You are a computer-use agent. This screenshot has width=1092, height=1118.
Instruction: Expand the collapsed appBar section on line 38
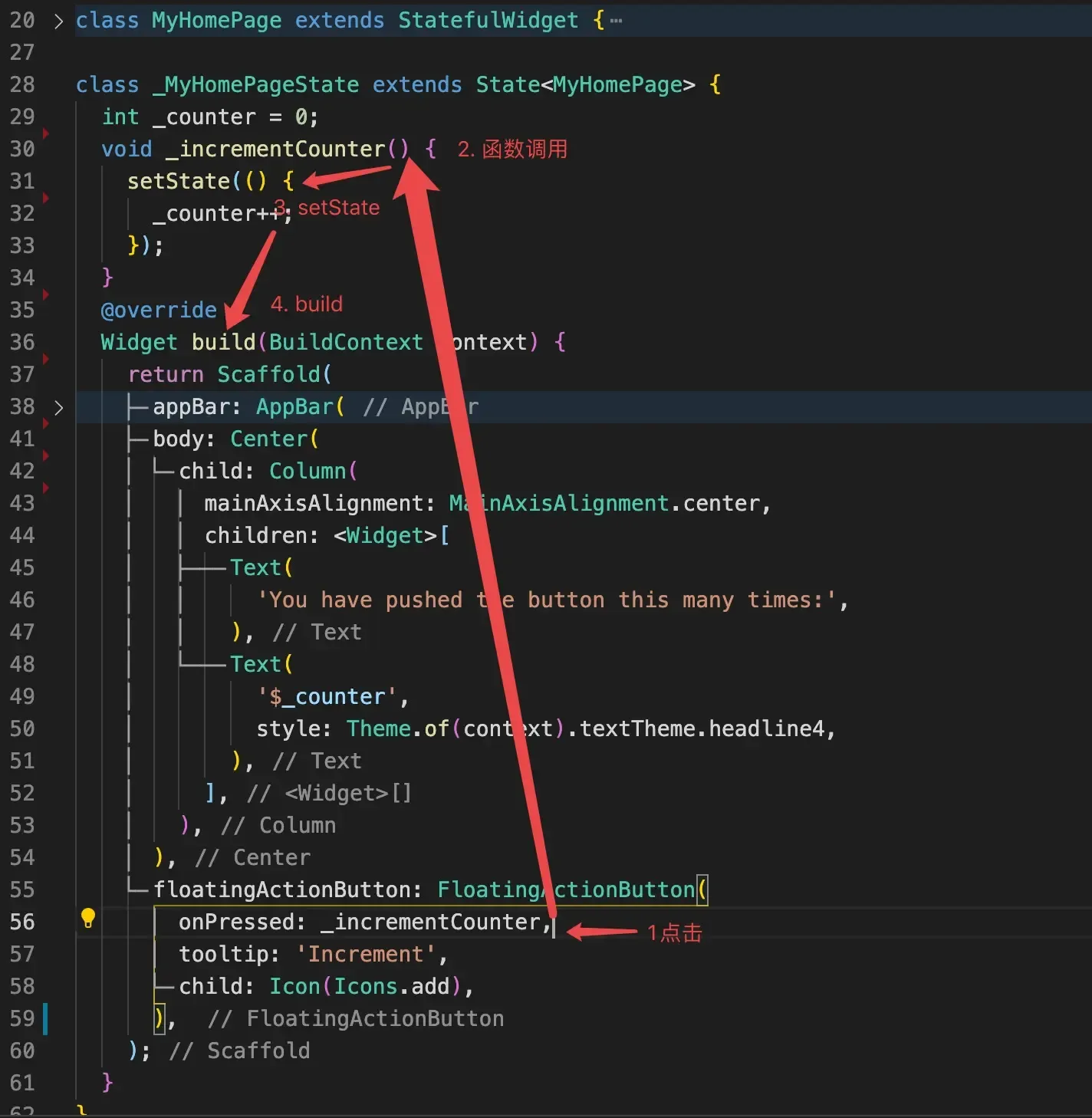tap(58, 407)
